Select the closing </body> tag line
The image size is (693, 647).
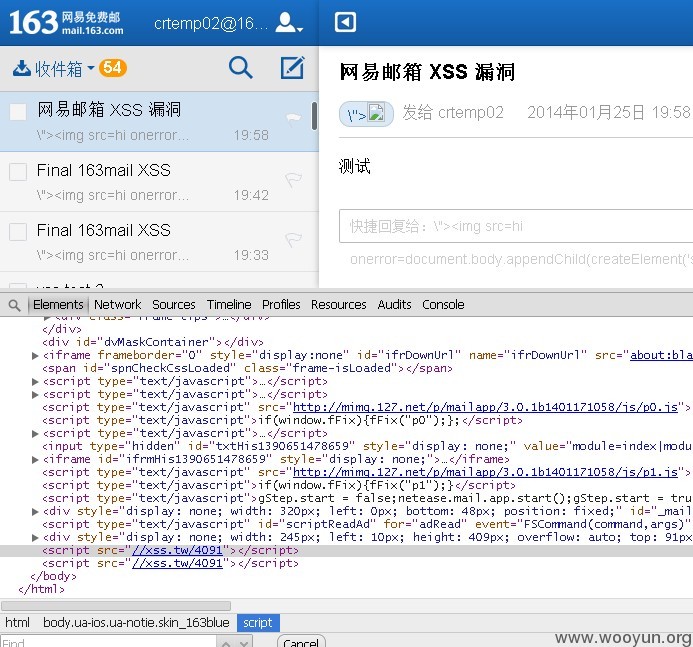tap(53, 576)
